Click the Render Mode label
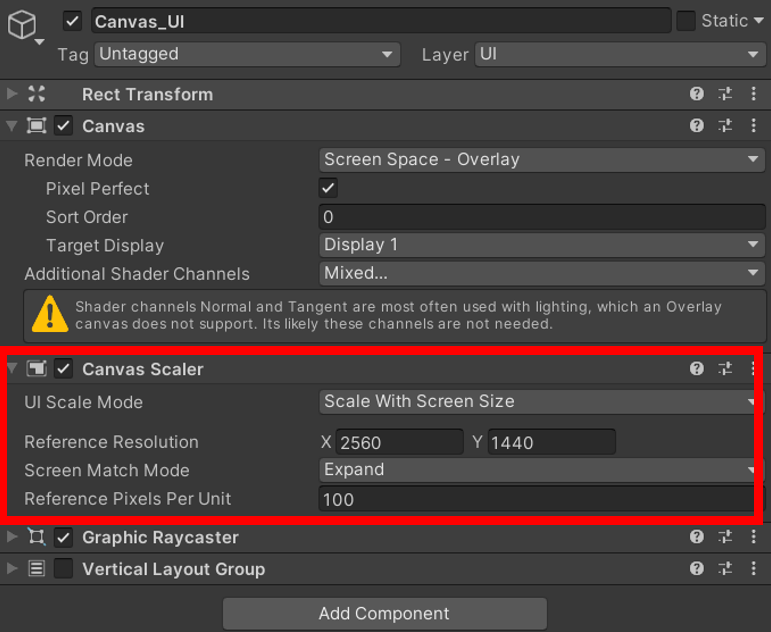The height and width of the screenshot is (632, 771). click(x=79, y=160)
